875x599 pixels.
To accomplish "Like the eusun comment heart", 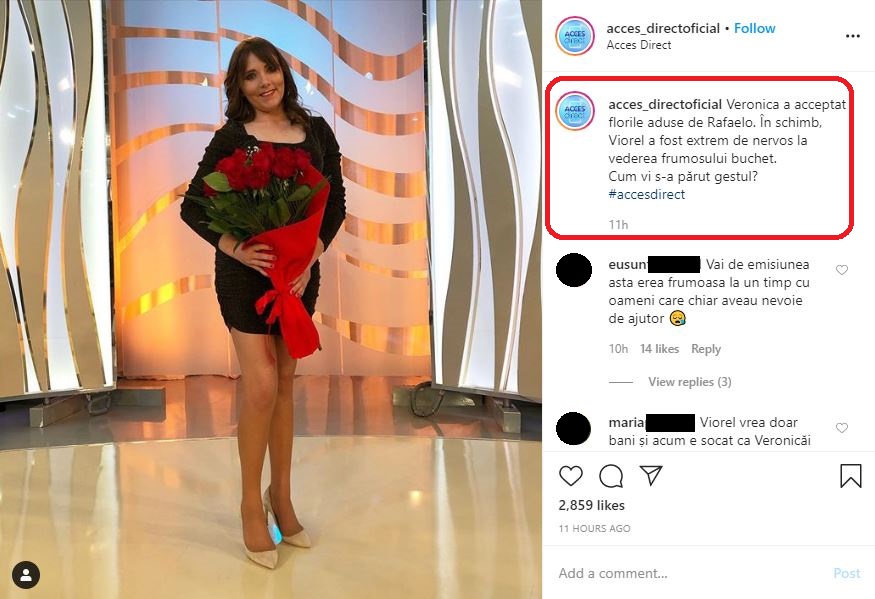I will point(842,270).
